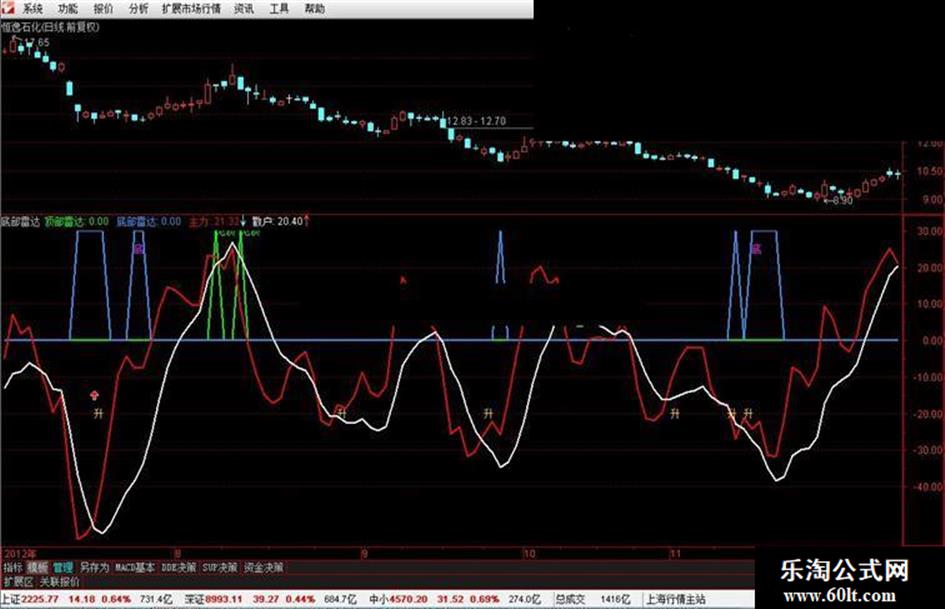
Task: Open the 帮助 menu
Action: pos(314,8)
